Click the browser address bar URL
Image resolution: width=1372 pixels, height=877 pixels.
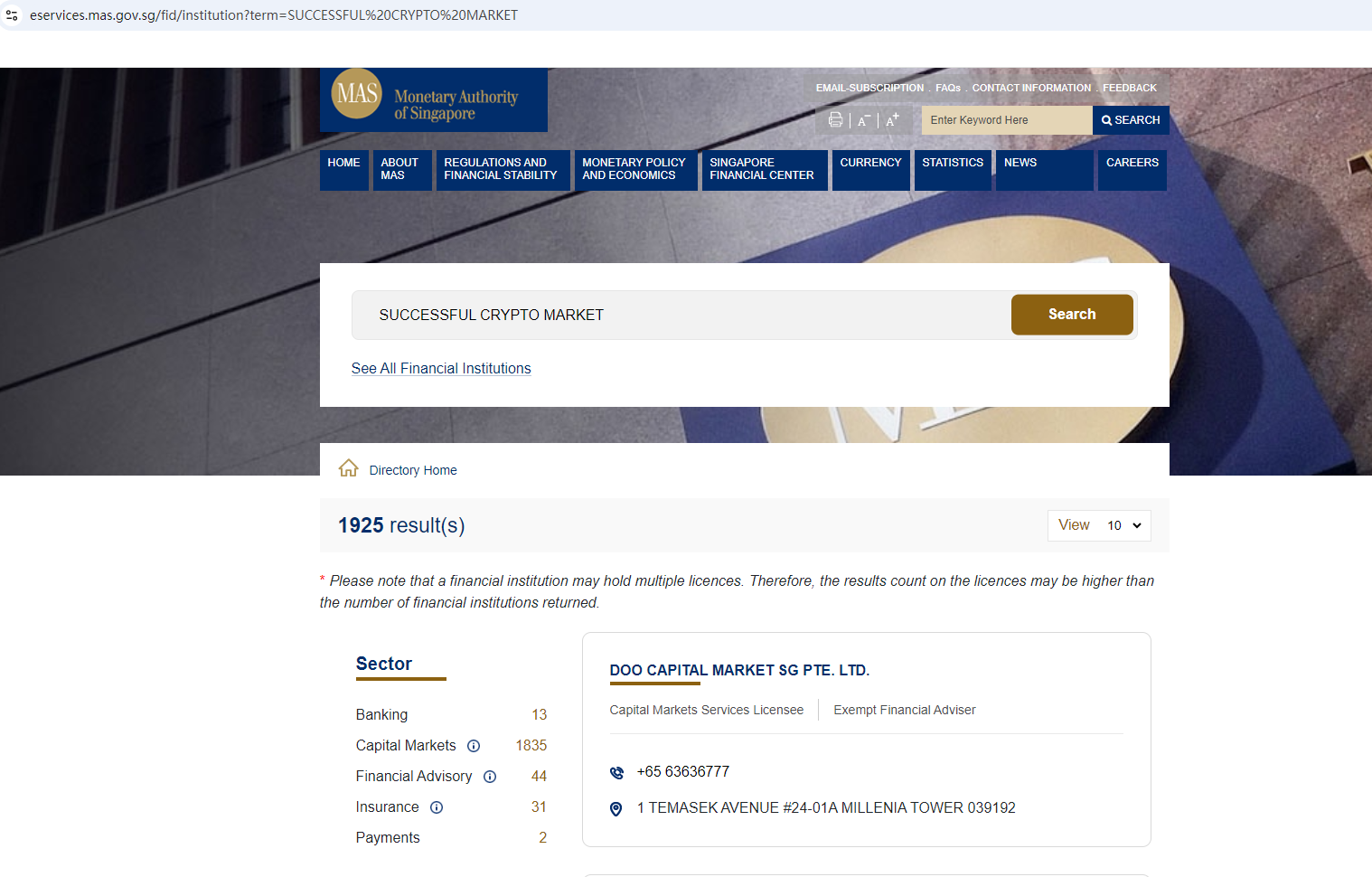pos(274,15)
